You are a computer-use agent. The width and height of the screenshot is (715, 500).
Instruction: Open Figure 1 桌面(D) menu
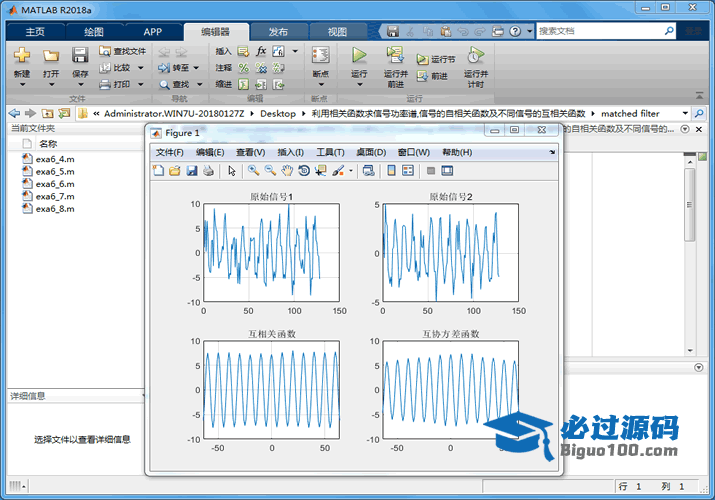tap(371, 152)
